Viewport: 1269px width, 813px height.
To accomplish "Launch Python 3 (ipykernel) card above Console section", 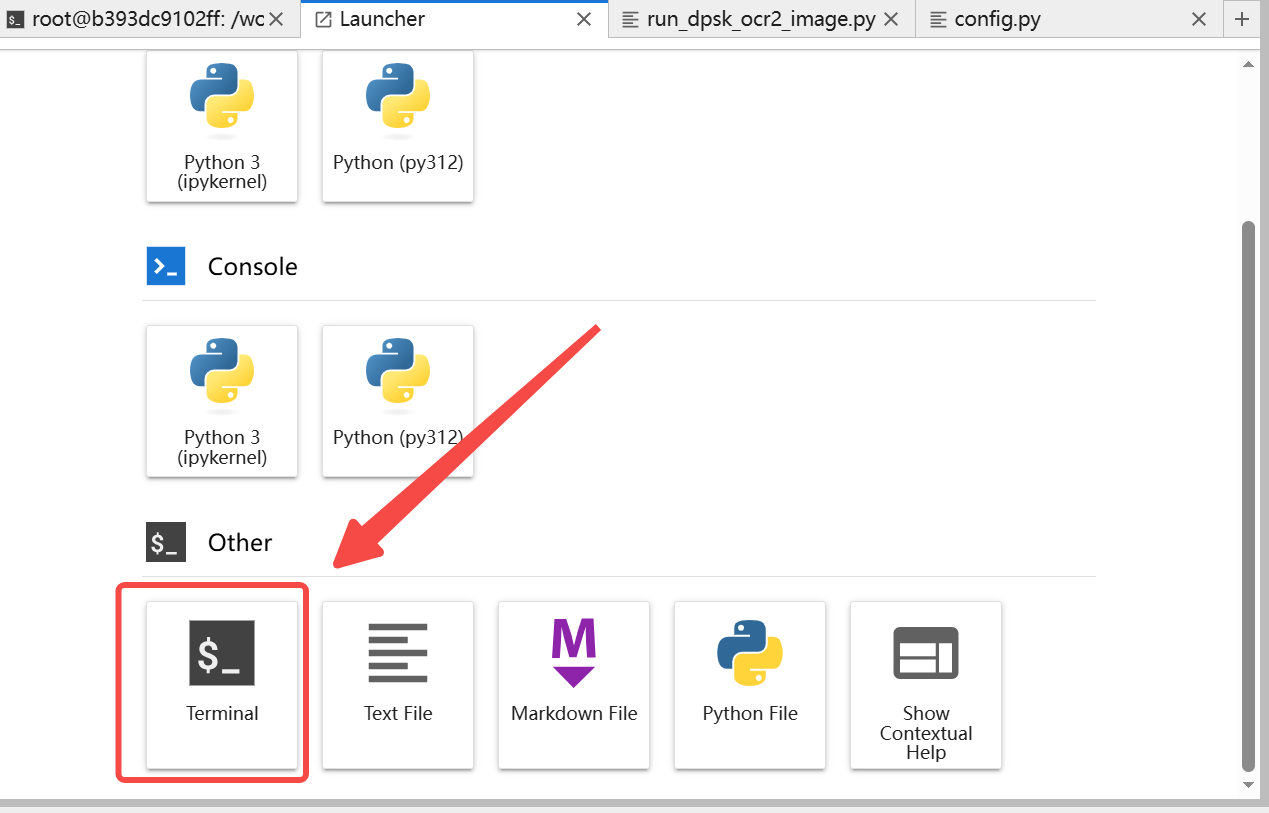I will point(222,125).
